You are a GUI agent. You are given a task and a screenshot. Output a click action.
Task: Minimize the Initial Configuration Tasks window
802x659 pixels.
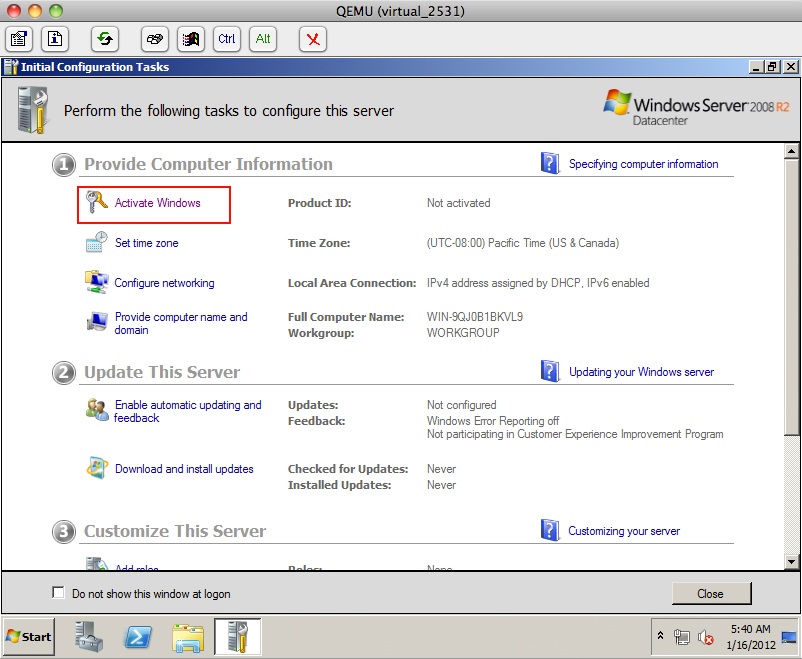[756, 67]
